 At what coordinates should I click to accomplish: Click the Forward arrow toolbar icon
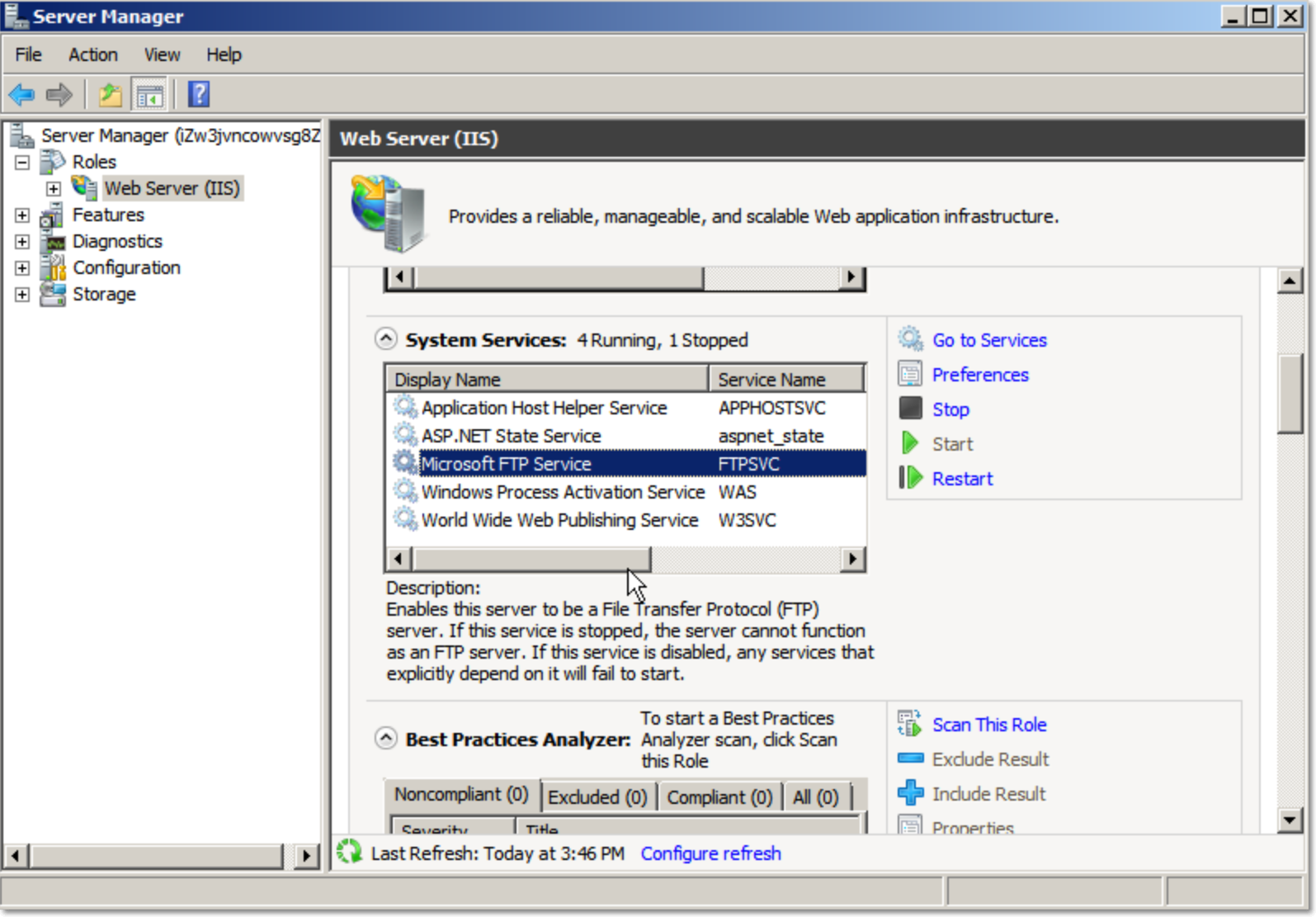pyautogui.click(x=59, y=95)
